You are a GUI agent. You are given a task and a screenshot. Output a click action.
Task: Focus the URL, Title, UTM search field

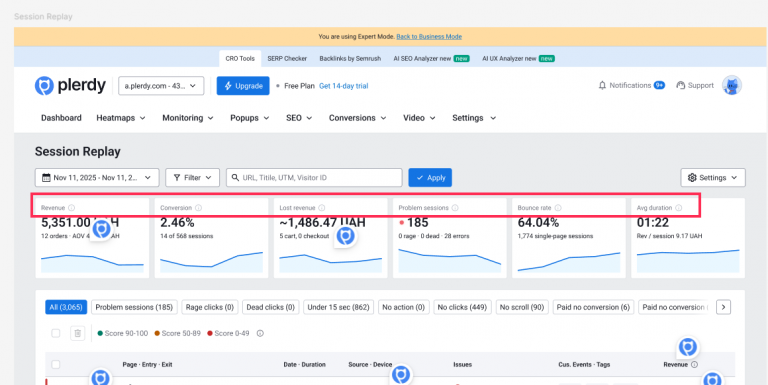(314, 177)
